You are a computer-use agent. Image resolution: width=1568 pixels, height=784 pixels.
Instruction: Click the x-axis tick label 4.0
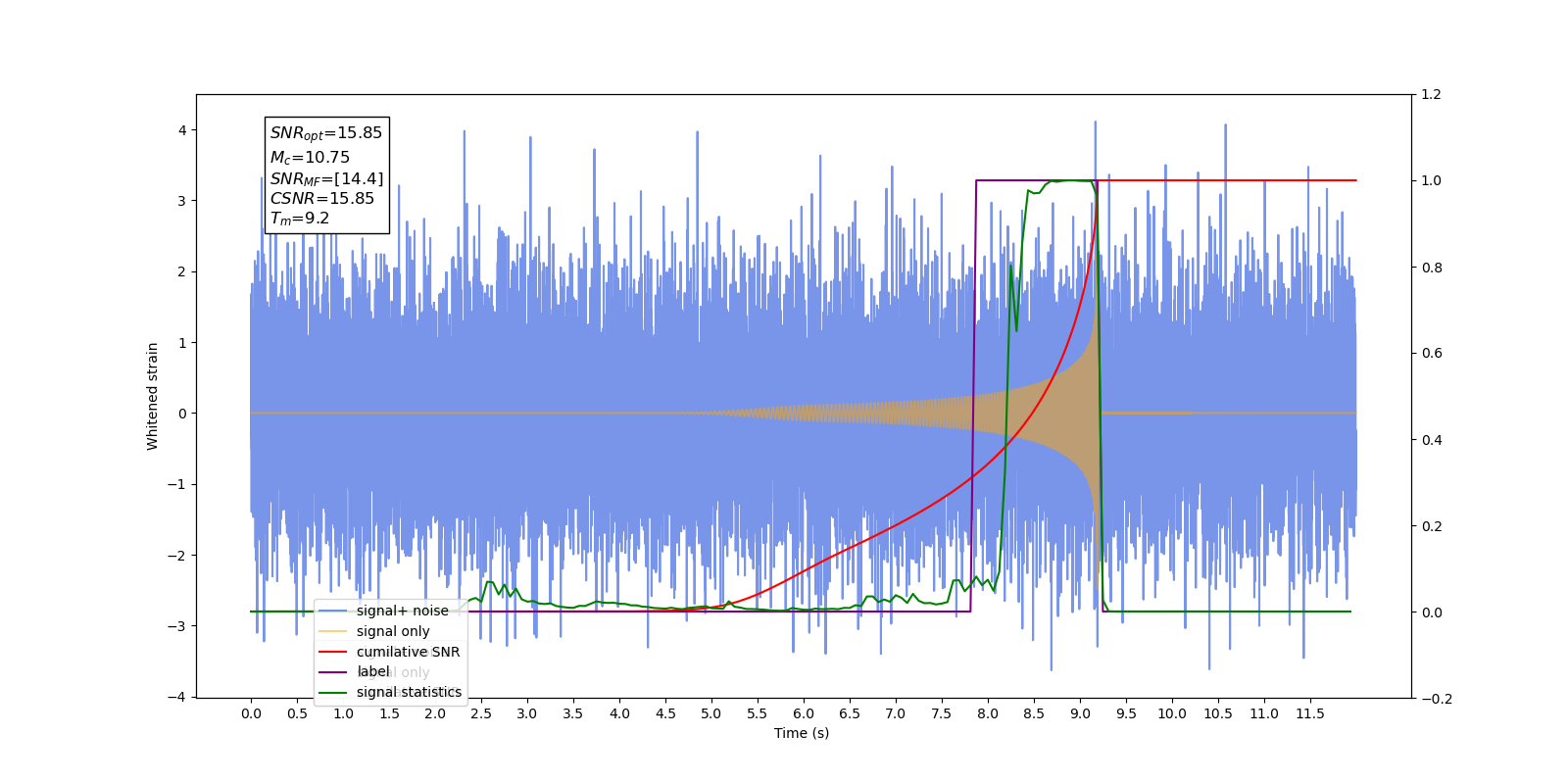(x=619, y=713)
